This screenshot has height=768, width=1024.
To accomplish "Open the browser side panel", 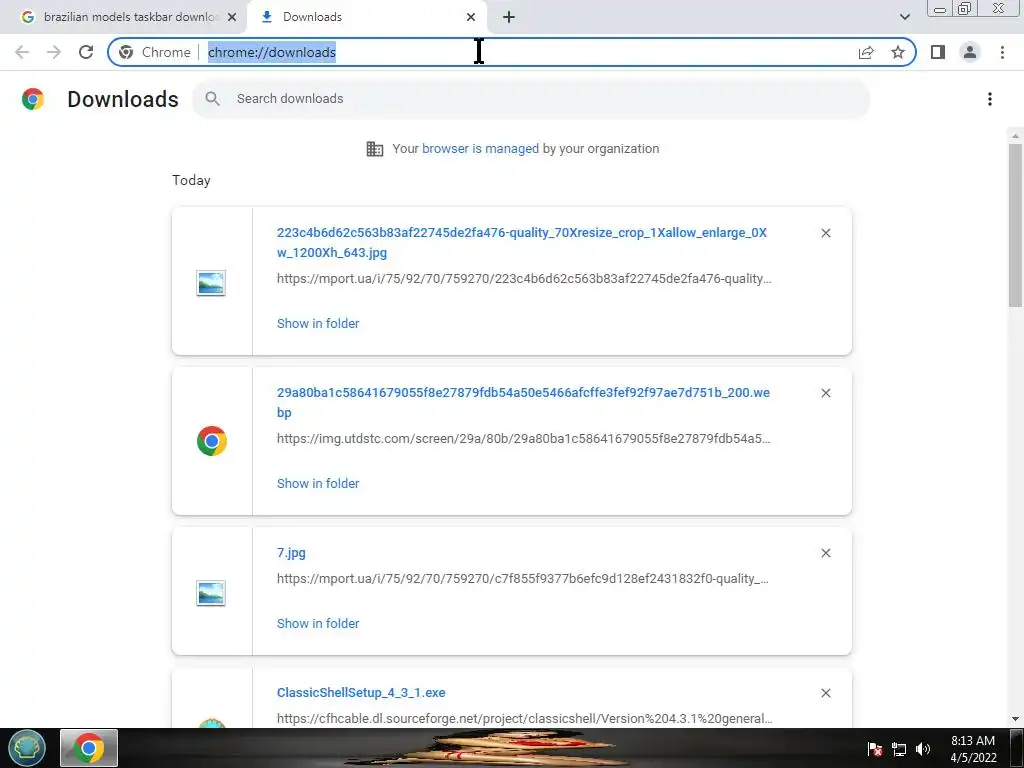I will point(938,52).
